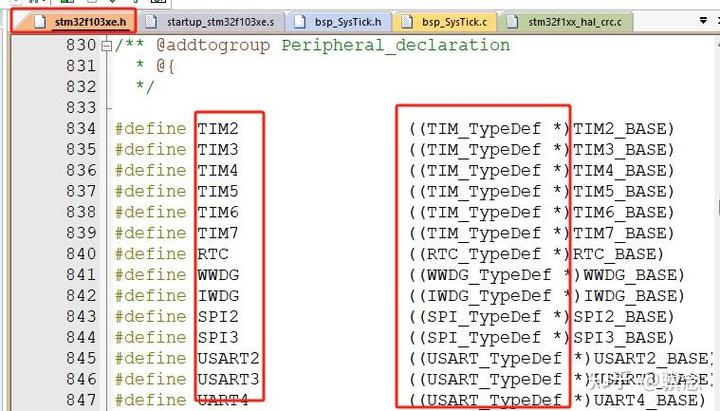Screen dimensions: 720x411
Task: Click the file icon on bsp_SysTick.h tab
Action: tap(300, 22)
